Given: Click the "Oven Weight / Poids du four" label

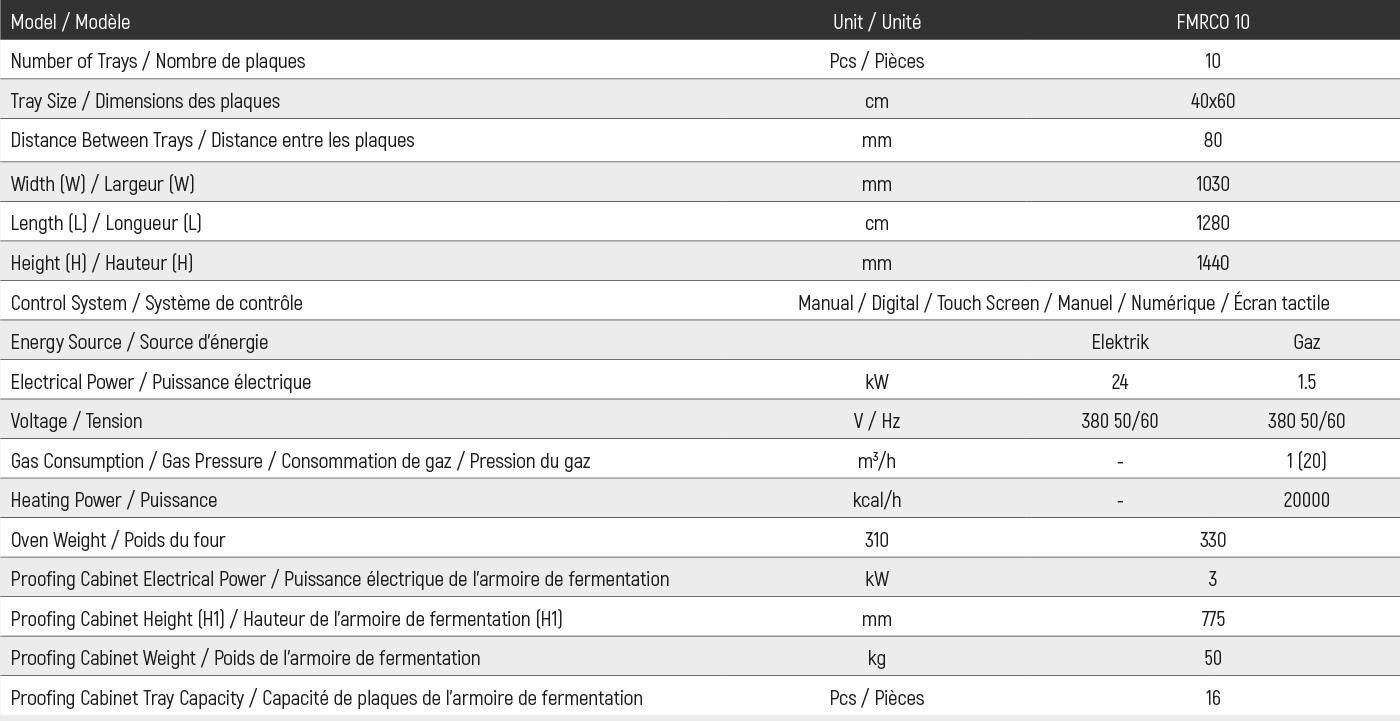Looking at the screenshot, I should (x=118, y=540).
